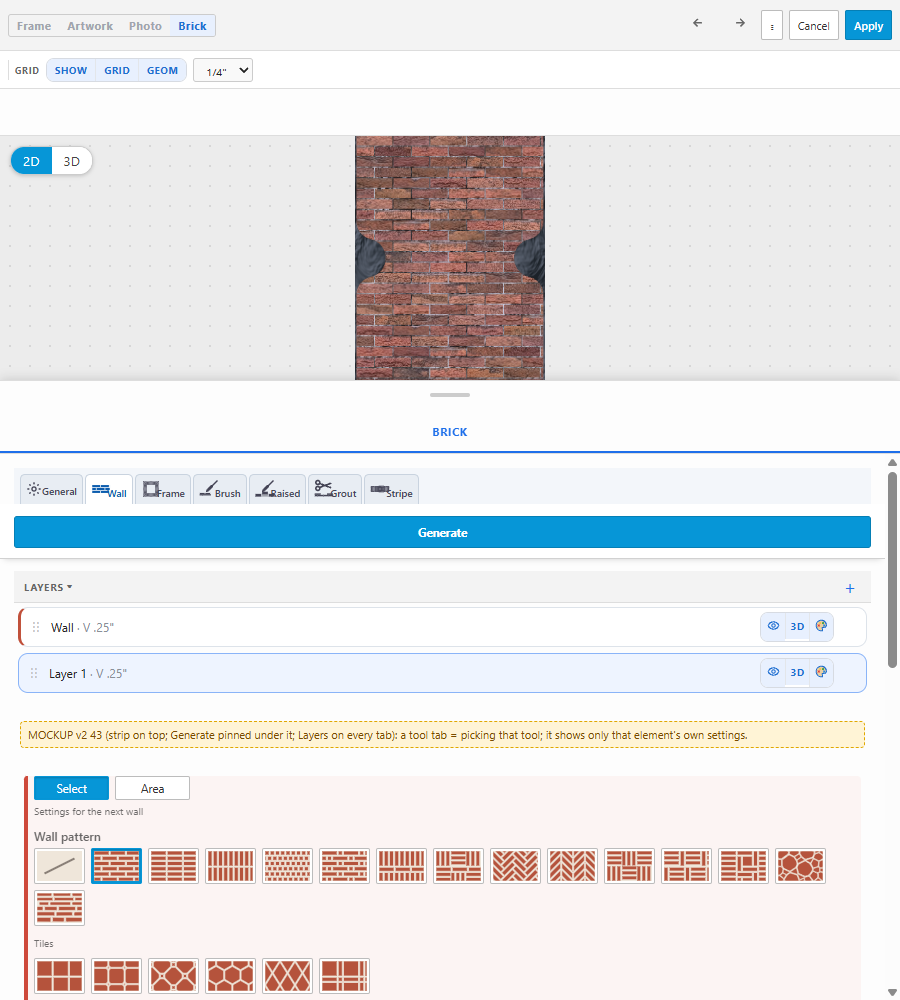Toggle 3D for Layer 1
Screen dimensions: 900x1000
(797, 672)
